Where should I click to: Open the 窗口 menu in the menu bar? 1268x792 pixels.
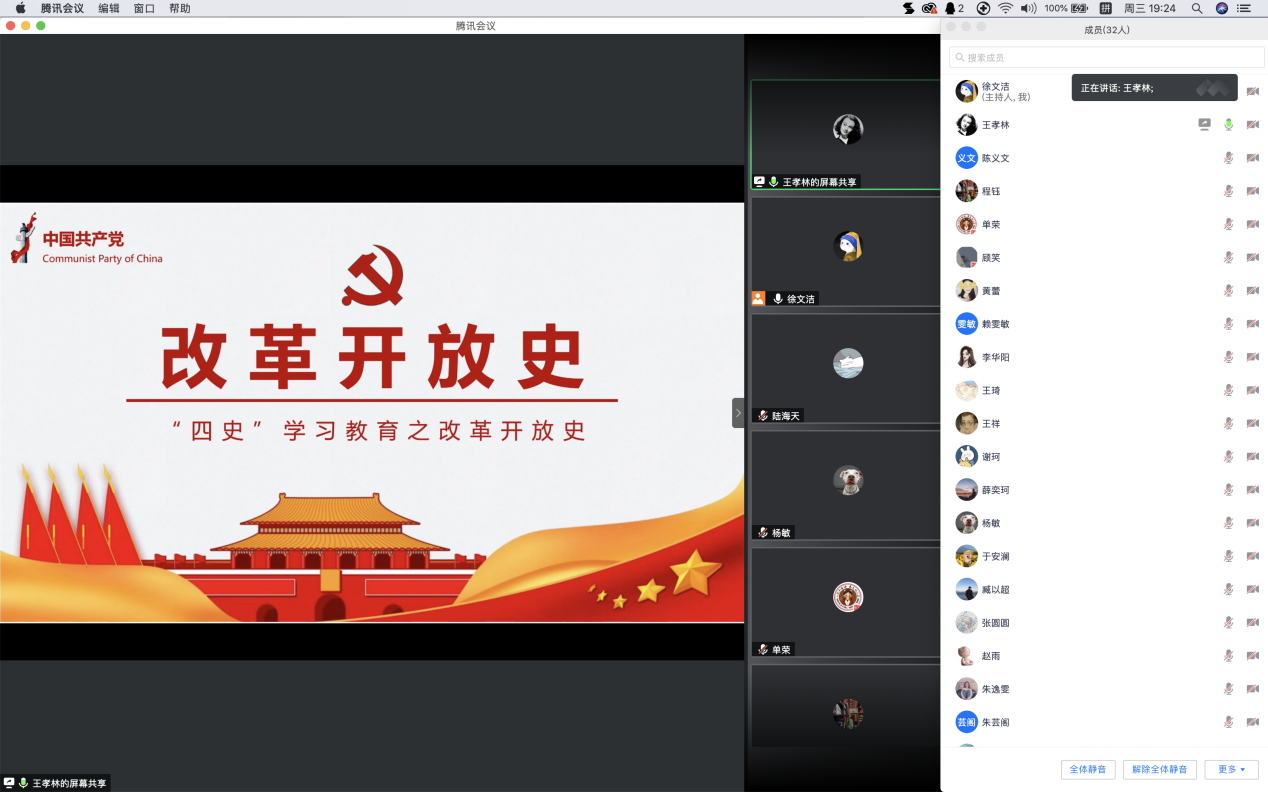click(144, 8)
